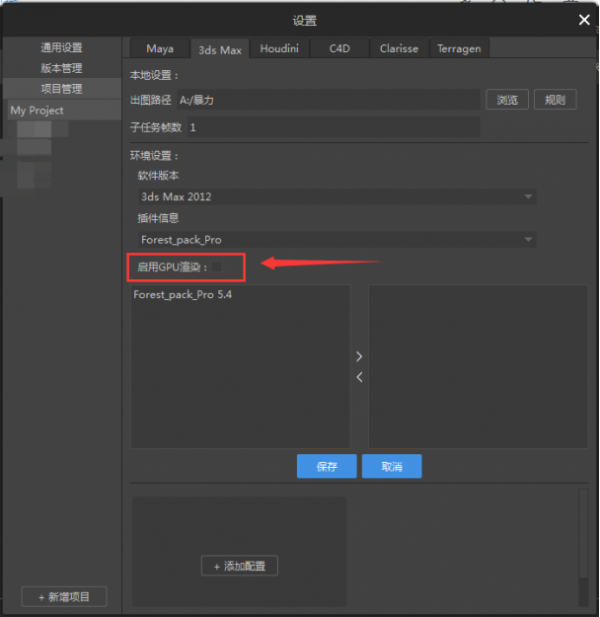Switch to the Maya tab
Viewport: 600px width, 617px height.
(160, 48)
